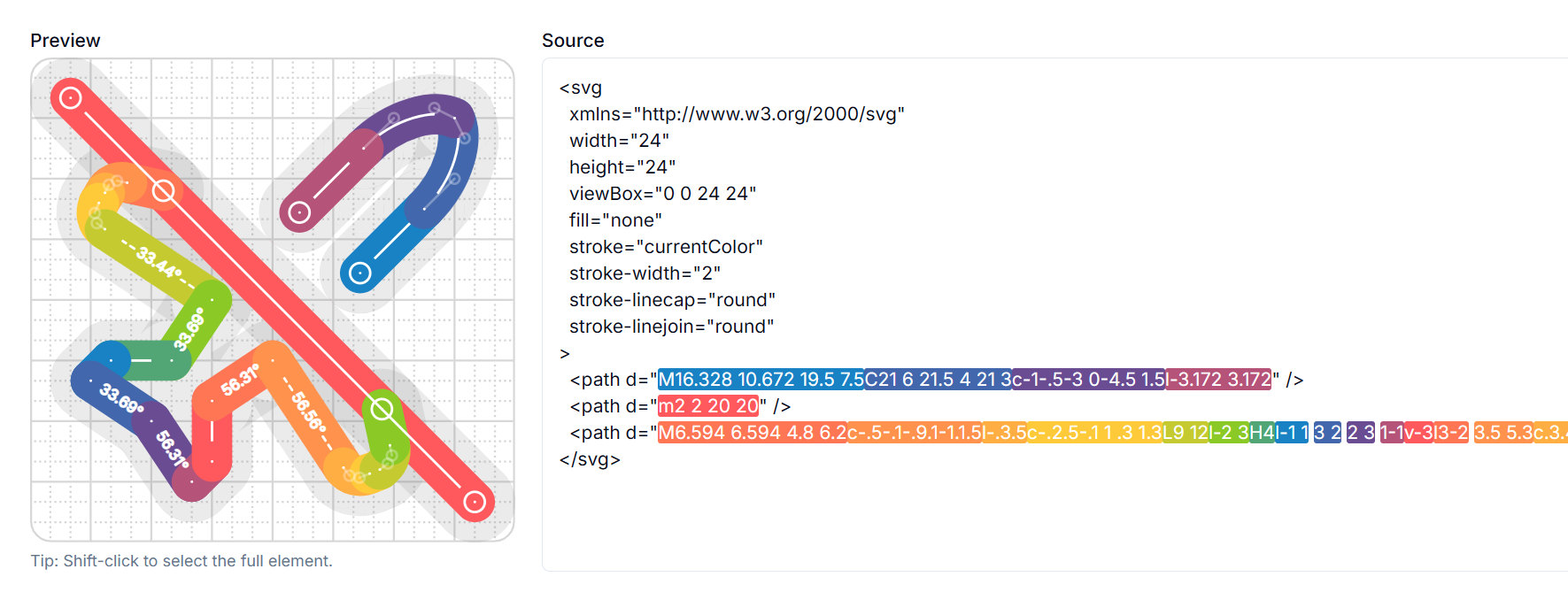This screenshot has height=600, width=1568.
Task: Click the 56.56° angle label in the preview
Action: click(308, 411)
